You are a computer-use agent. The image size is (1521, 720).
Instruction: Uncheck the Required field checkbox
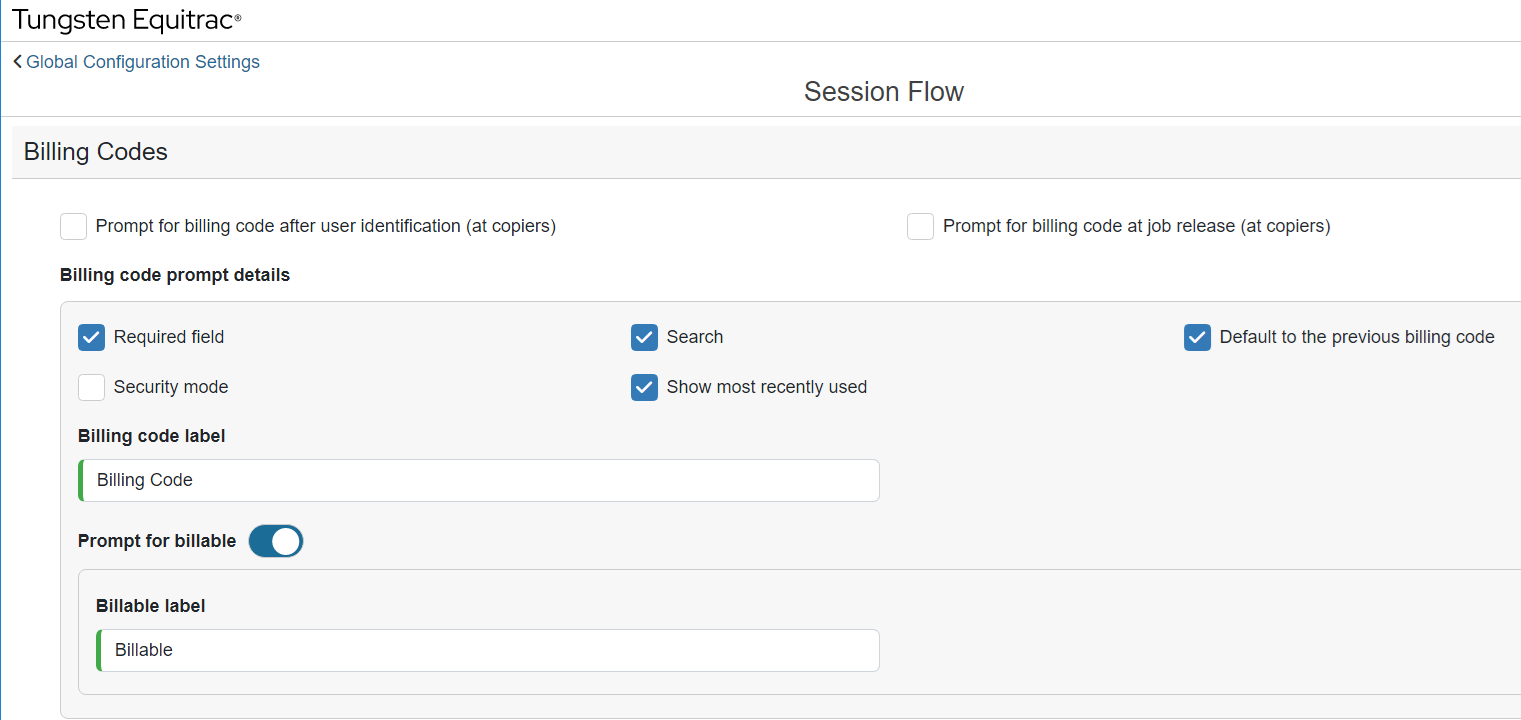point(91,338)
